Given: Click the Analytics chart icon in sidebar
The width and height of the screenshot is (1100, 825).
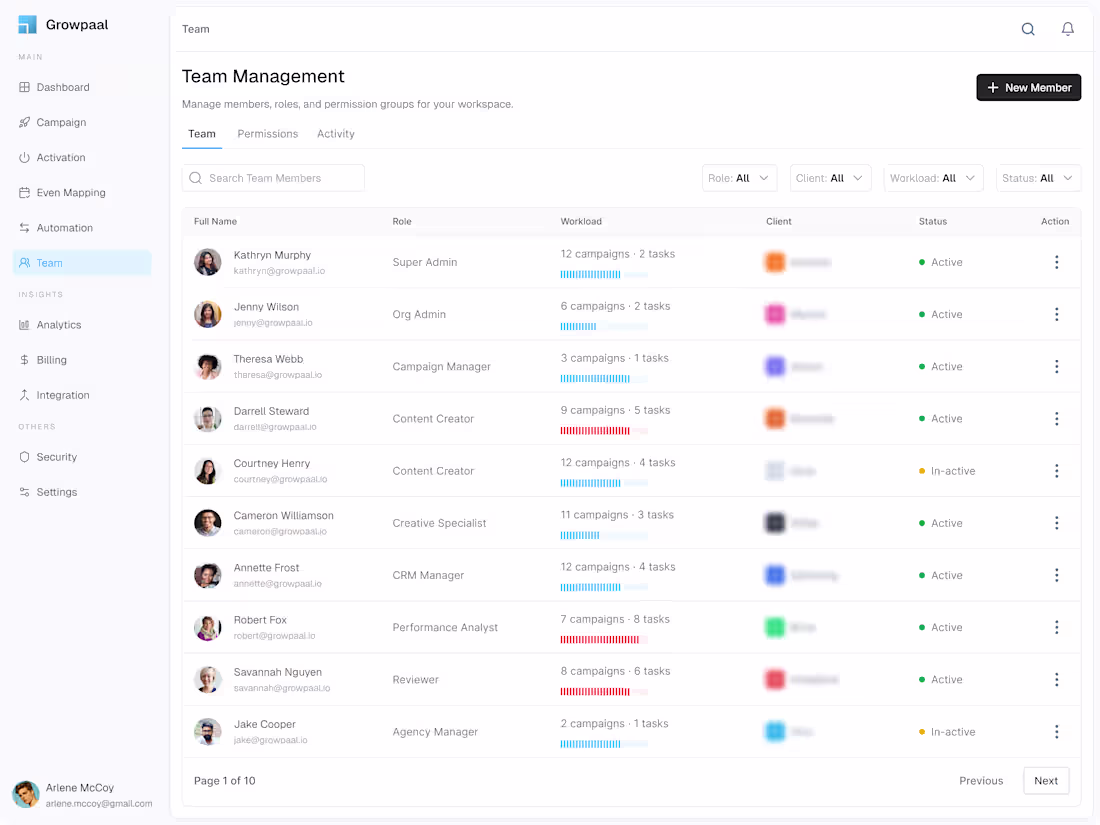Looking at the screenshot, I should (x=25, y=325).
